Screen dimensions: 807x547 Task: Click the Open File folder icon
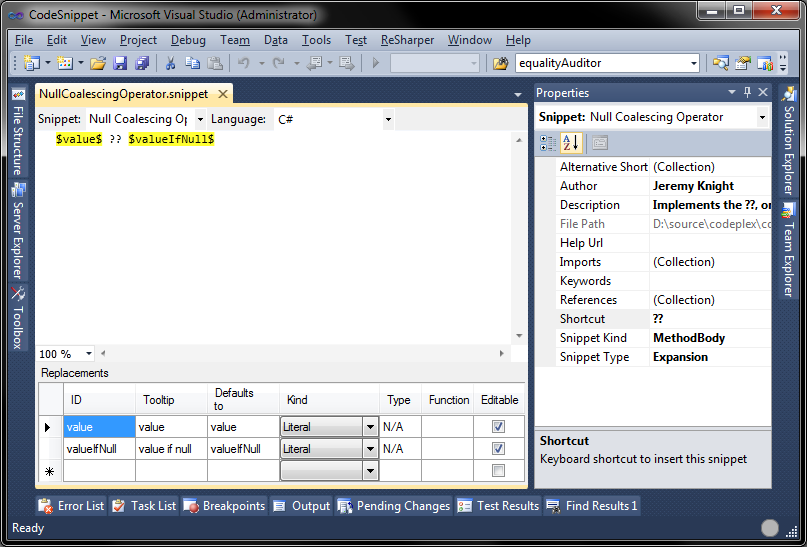(x=98, y=63)
